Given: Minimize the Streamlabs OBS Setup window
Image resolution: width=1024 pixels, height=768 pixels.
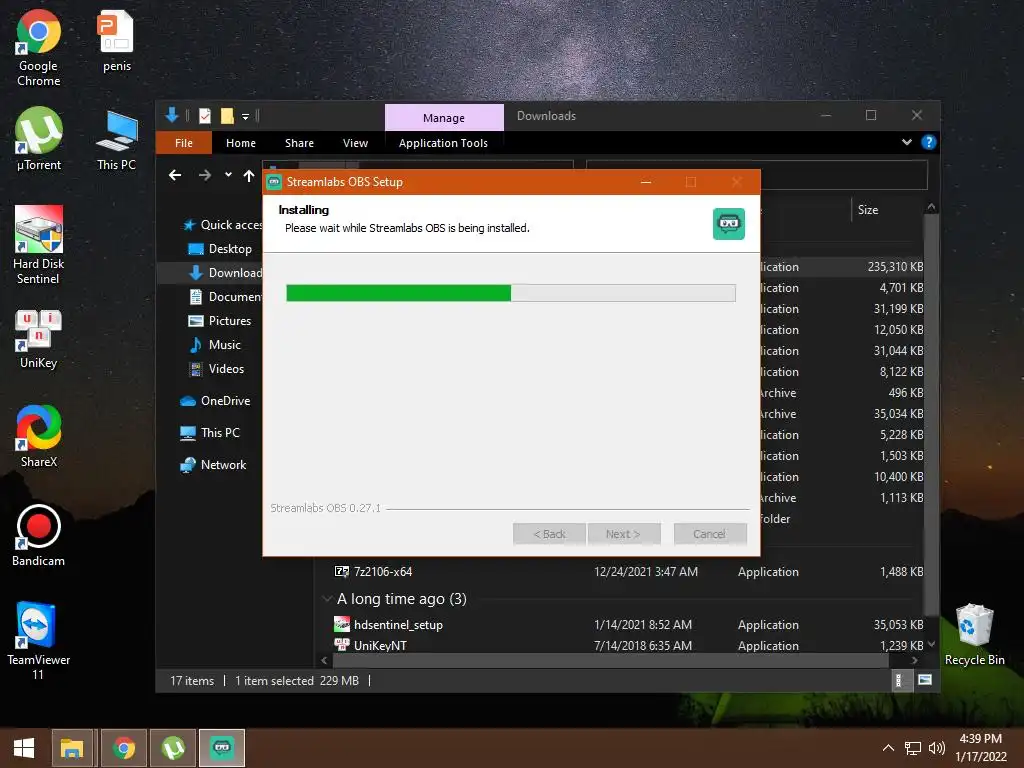Looking at the screenshot, I should point(646,182).
